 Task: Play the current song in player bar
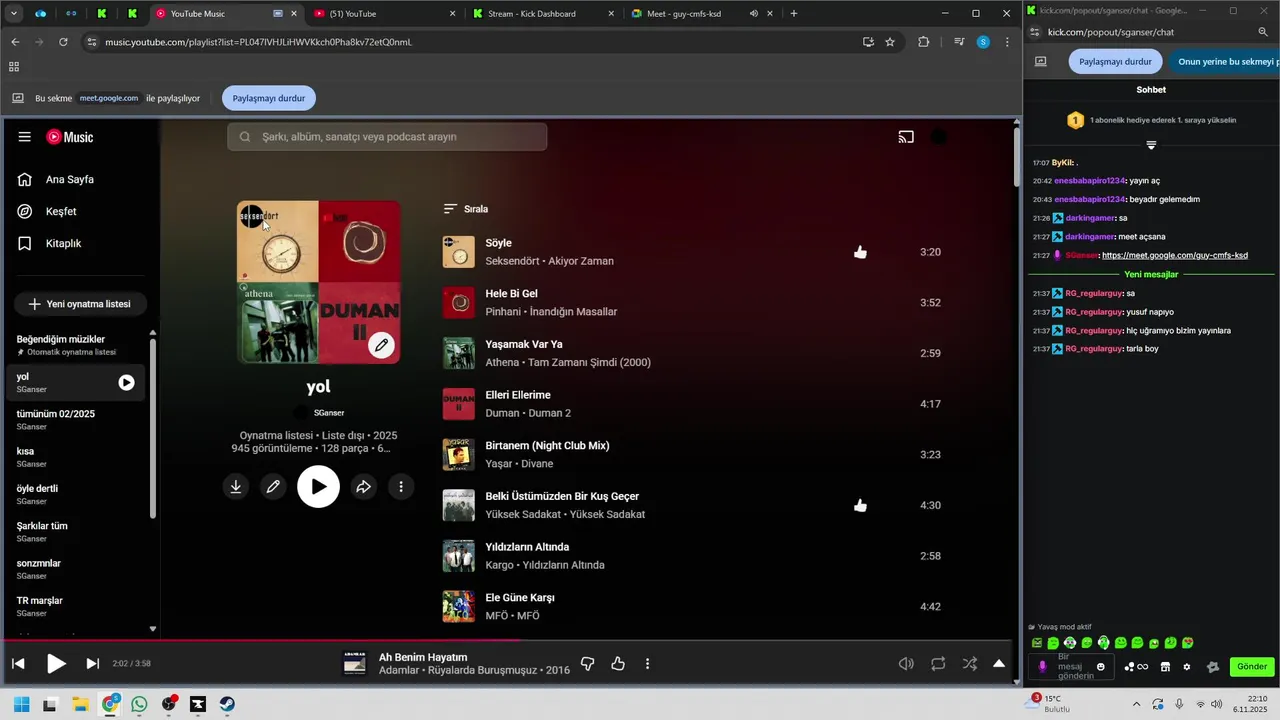(x=56, y=663)
